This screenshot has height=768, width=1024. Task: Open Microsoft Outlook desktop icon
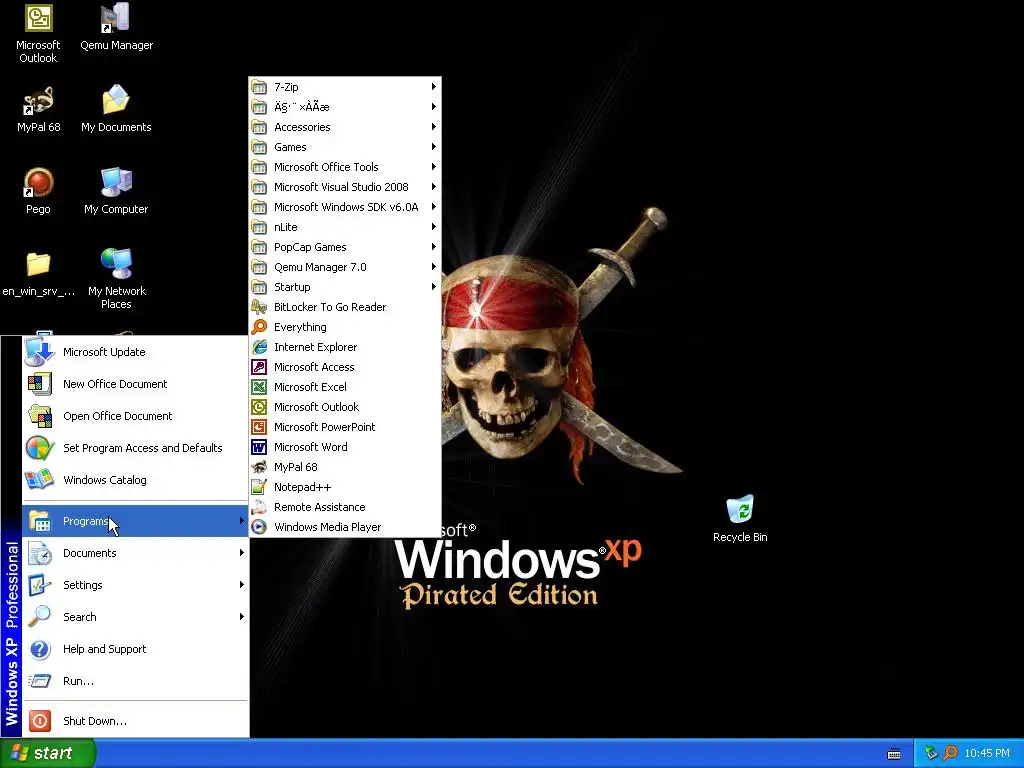click(x=38, y=34)
